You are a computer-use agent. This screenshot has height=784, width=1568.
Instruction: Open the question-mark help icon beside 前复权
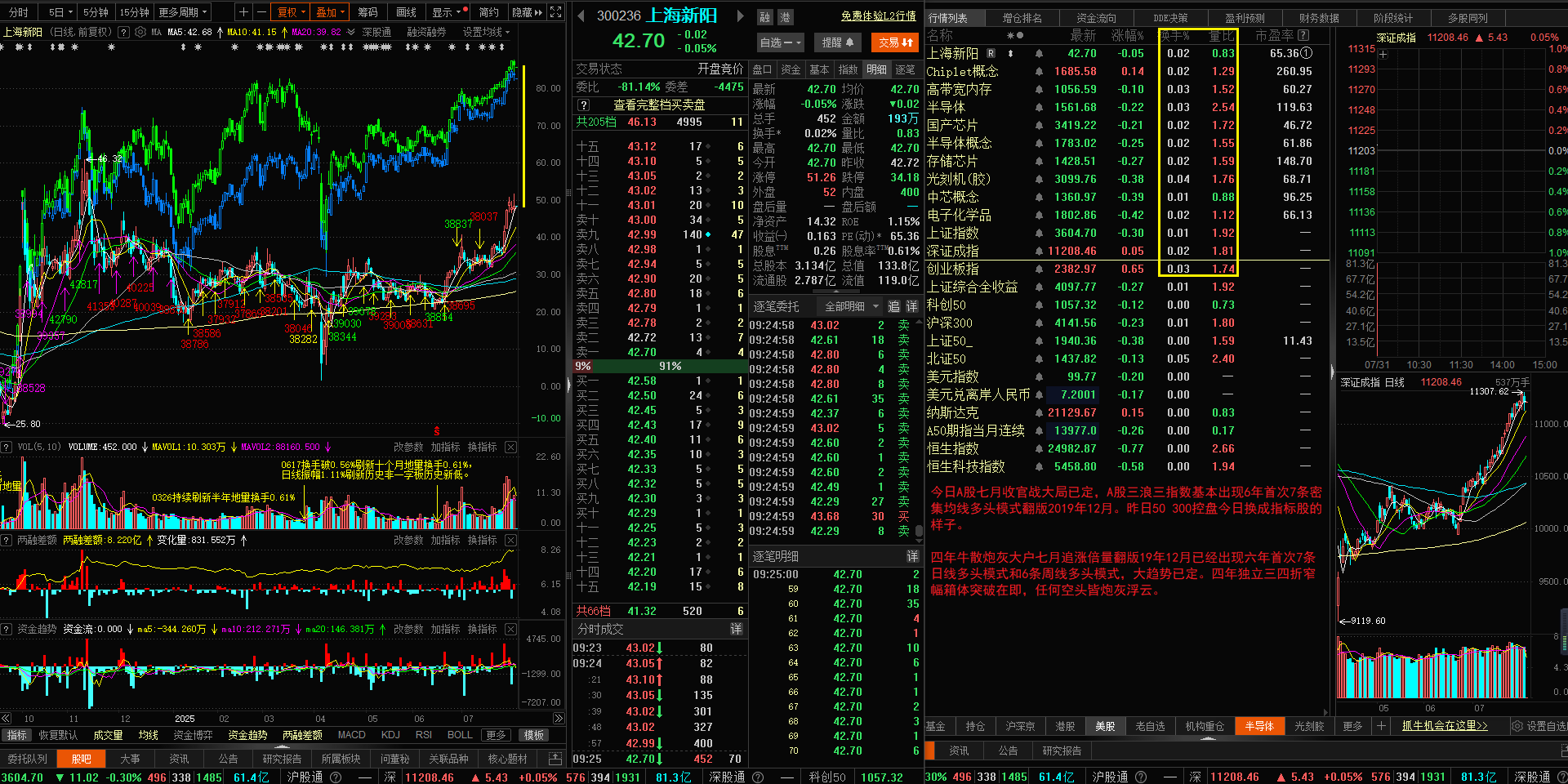(x=123, y=32)
